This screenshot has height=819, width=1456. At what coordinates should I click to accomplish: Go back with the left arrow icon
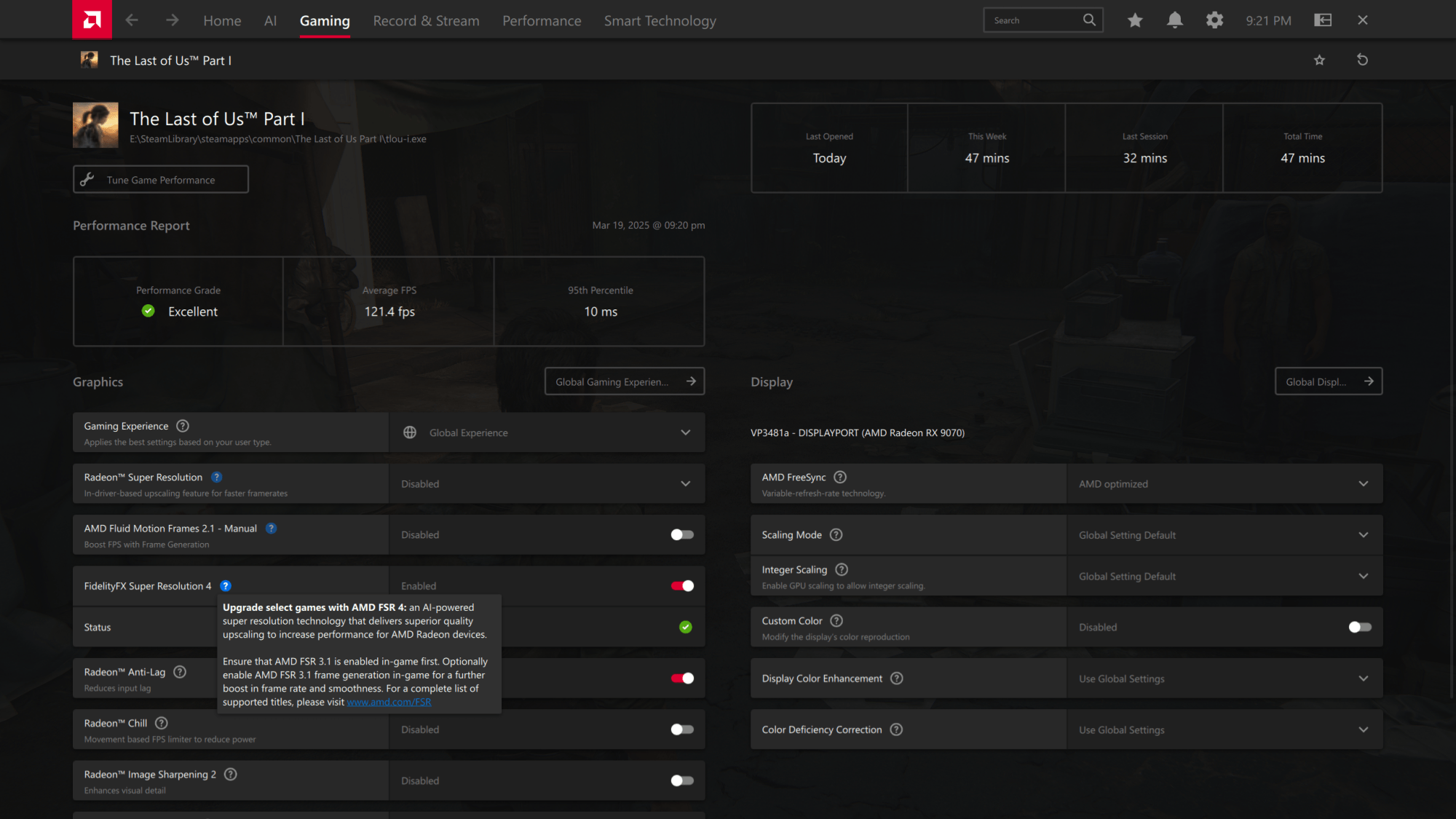pos(132,20)
